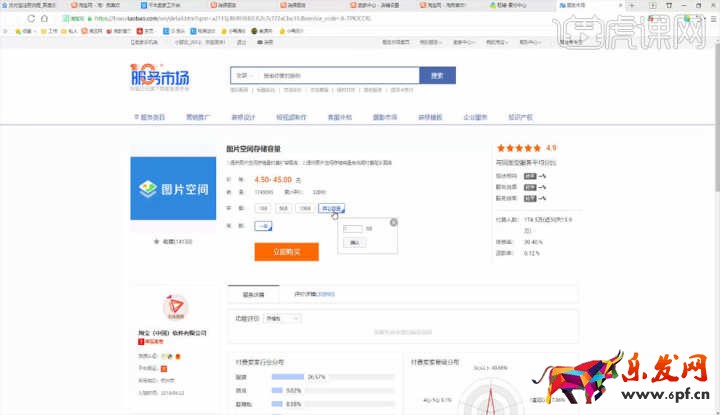
Task: Select the first capacity option 1G
Action: point(263,208)
